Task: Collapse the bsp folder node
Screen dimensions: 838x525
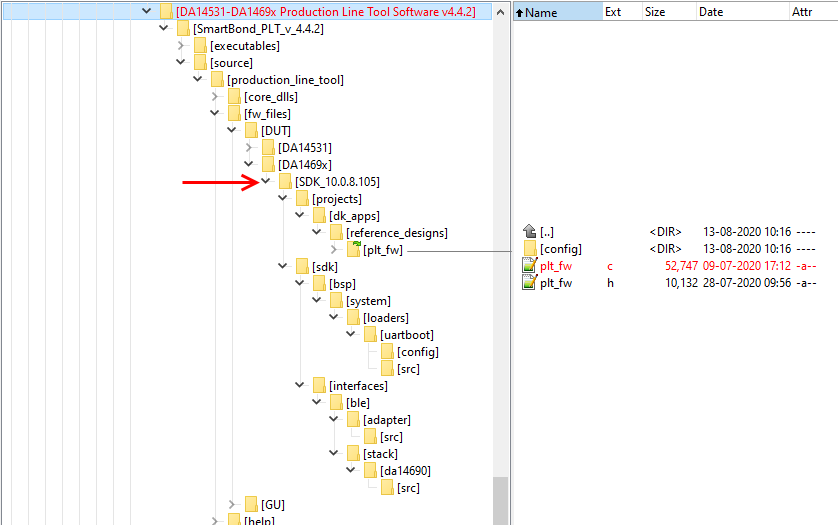Action: coord(300,283)
